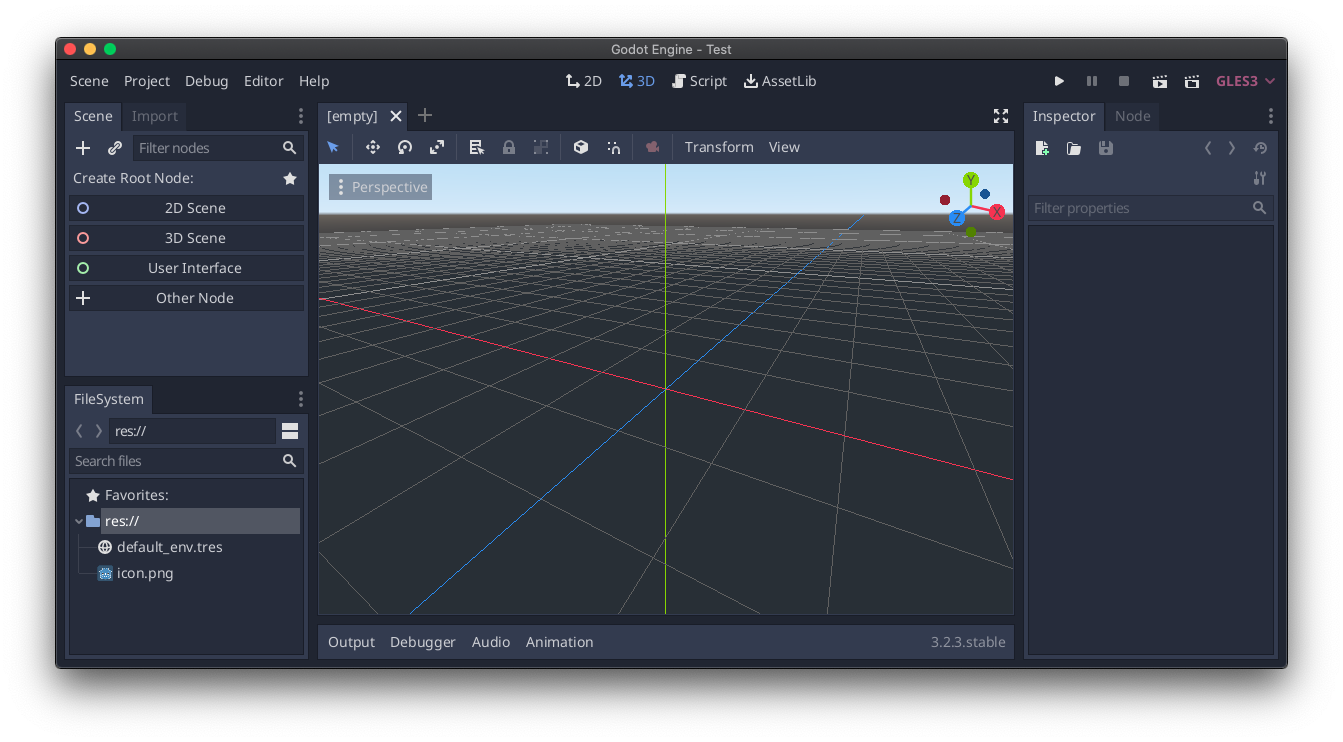
Task: Open the Debug menu
Action: [207, 81]
